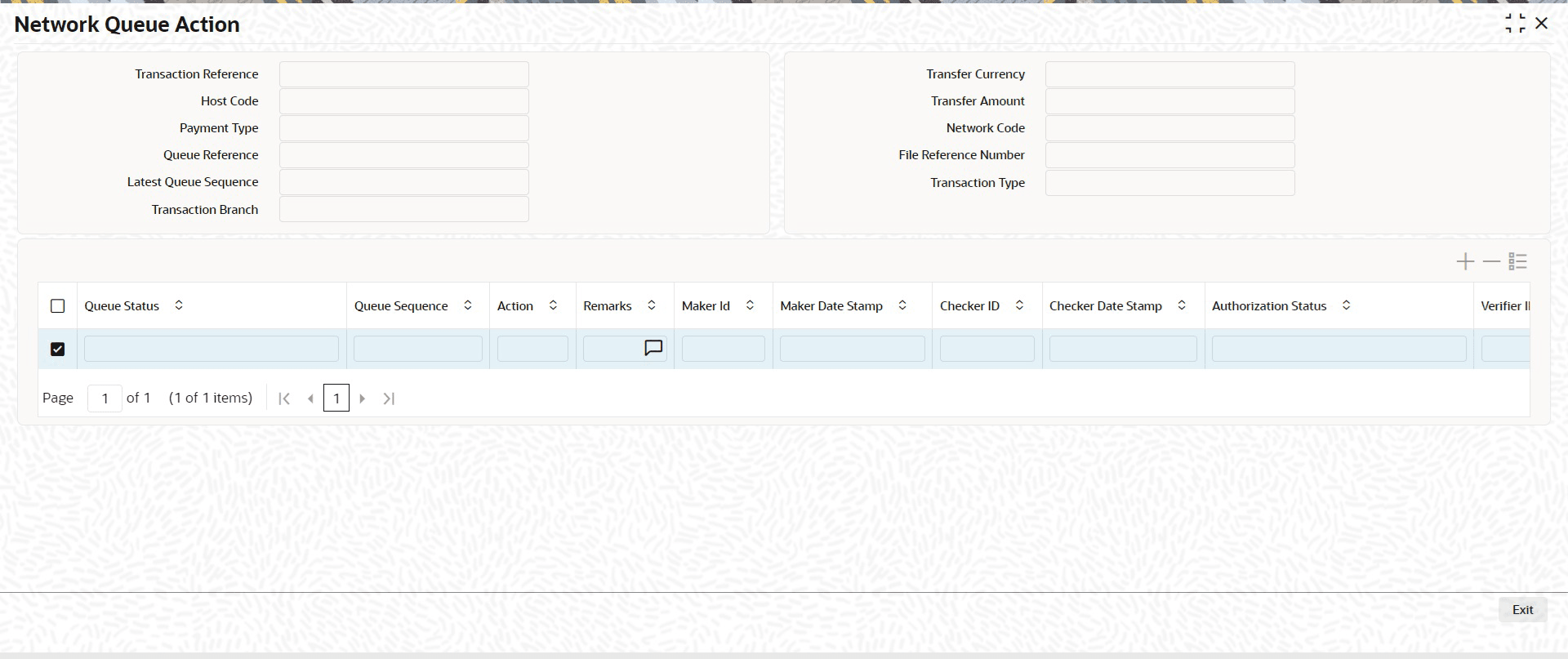
Task: Focus the Transfer Currency field
Action: tap(1170, 74)
